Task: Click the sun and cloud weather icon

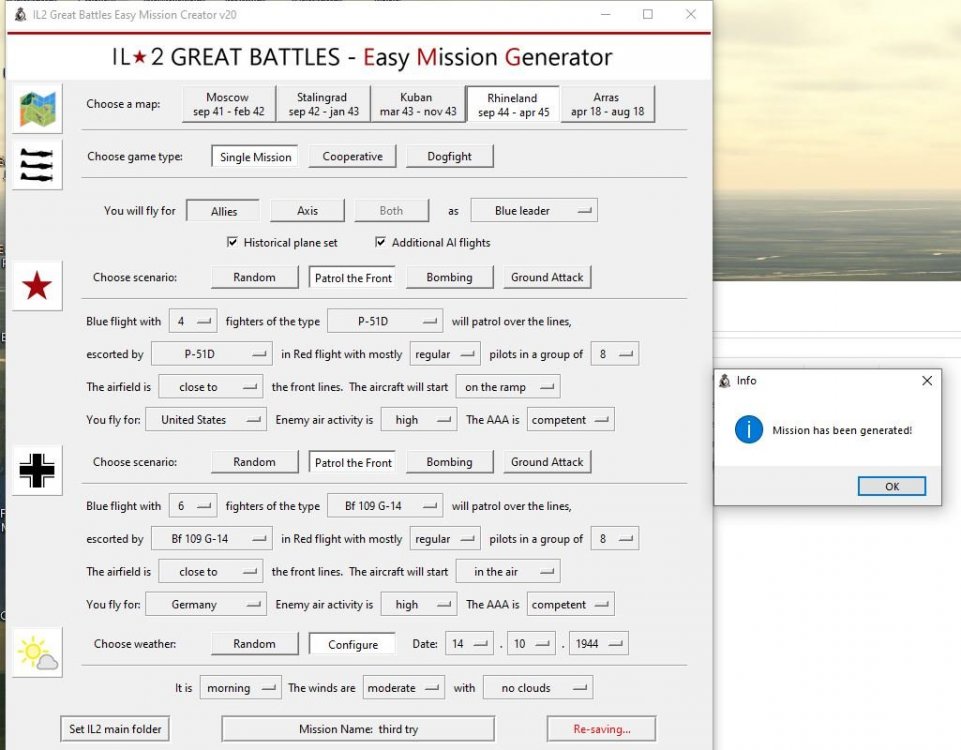Action: click(x=37, y=653)
